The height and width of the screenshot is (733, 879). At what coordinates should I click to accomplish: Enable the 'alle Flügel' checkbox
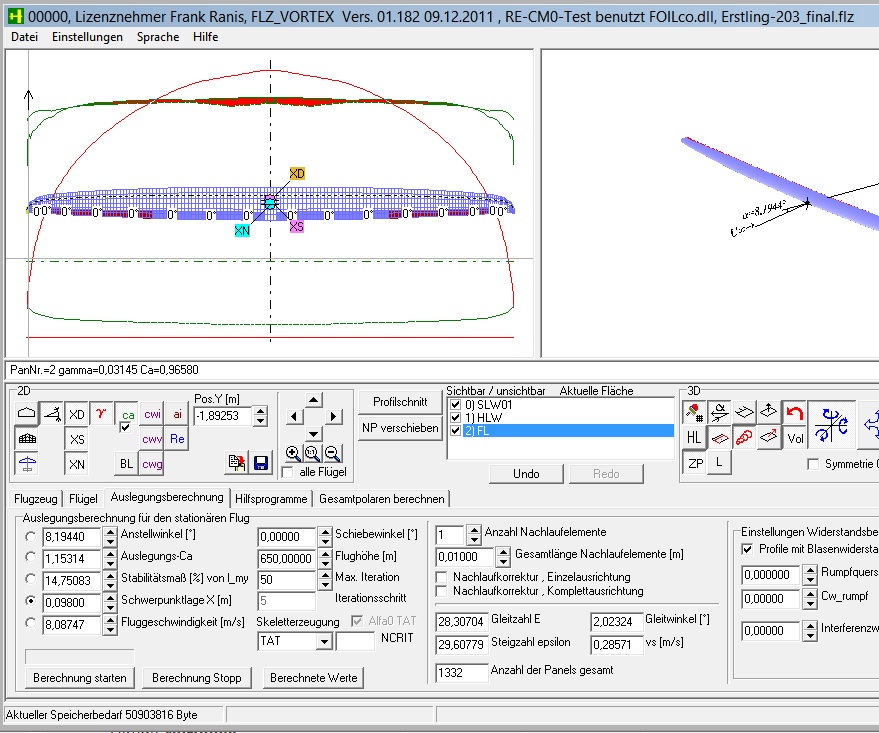[x=288, y=472]
